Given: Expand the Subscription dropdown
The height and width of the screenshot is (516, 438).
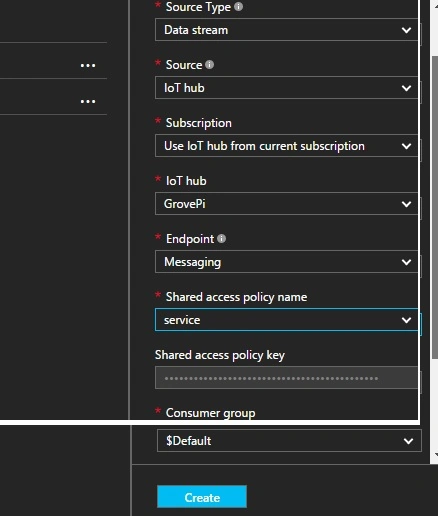Looking at the screenshot, I should [287, 146].
